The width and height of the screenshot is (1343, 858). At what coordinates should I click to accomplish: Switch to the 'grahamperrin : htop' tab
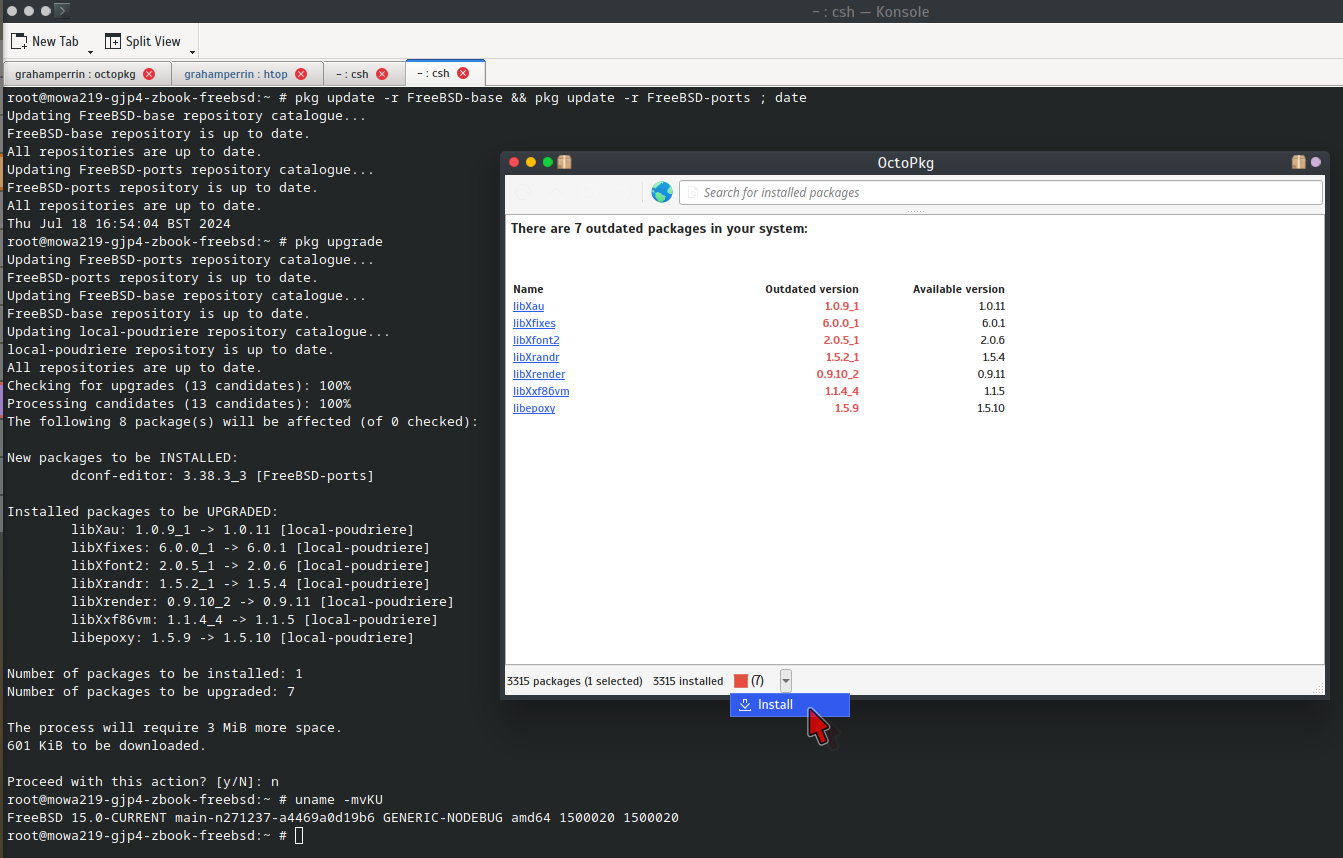point(236,74)
